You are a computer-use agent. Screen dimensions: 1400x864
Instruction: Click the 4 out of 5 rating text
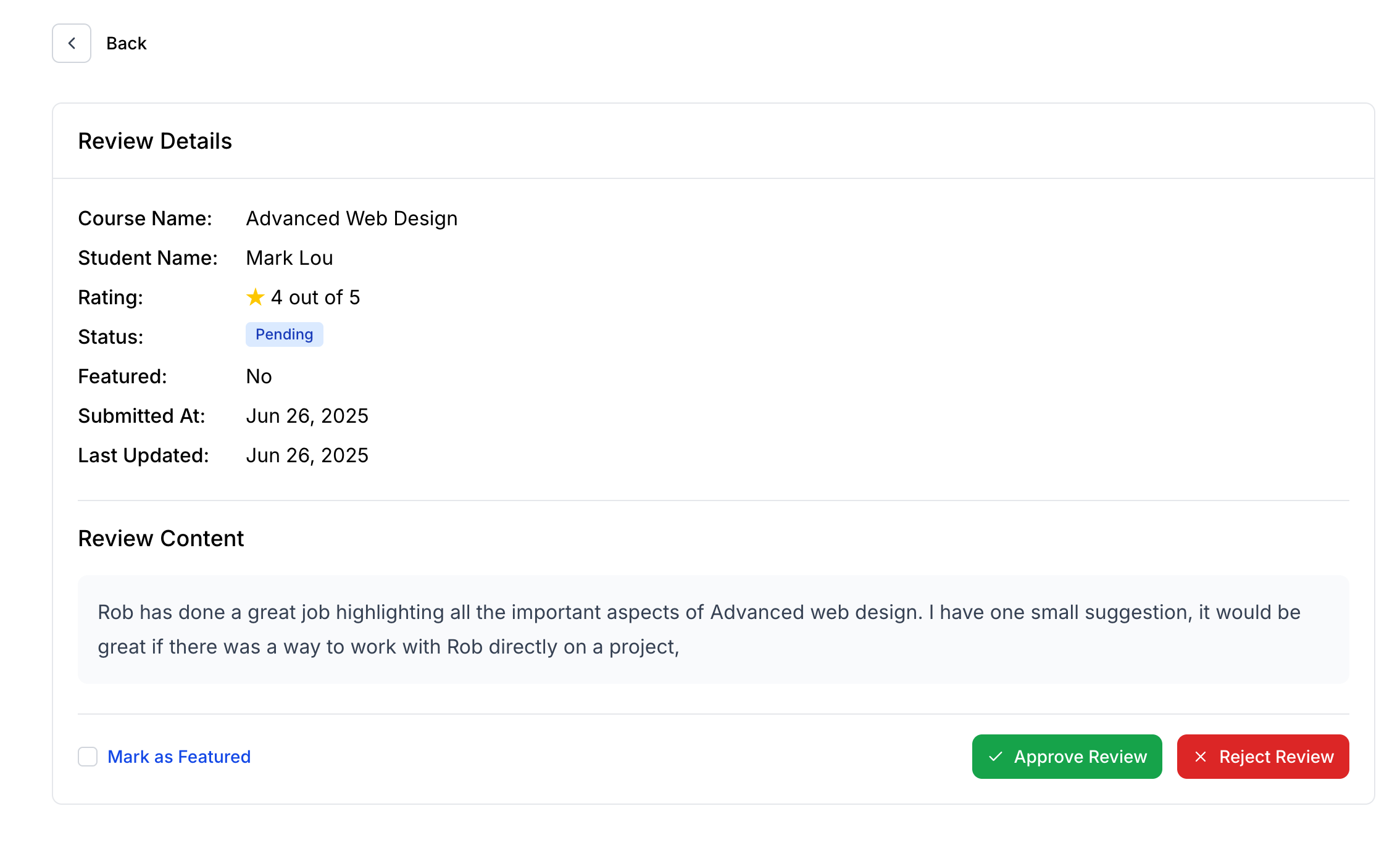click(x=315, y=297)
